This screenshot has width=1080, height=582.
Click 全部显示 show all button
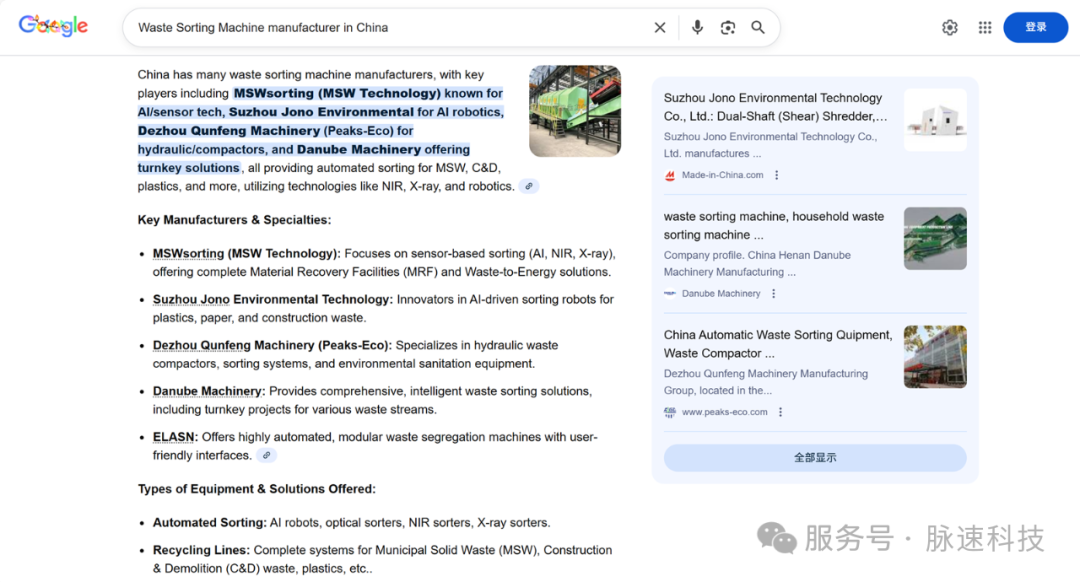[x=815, y=457]
